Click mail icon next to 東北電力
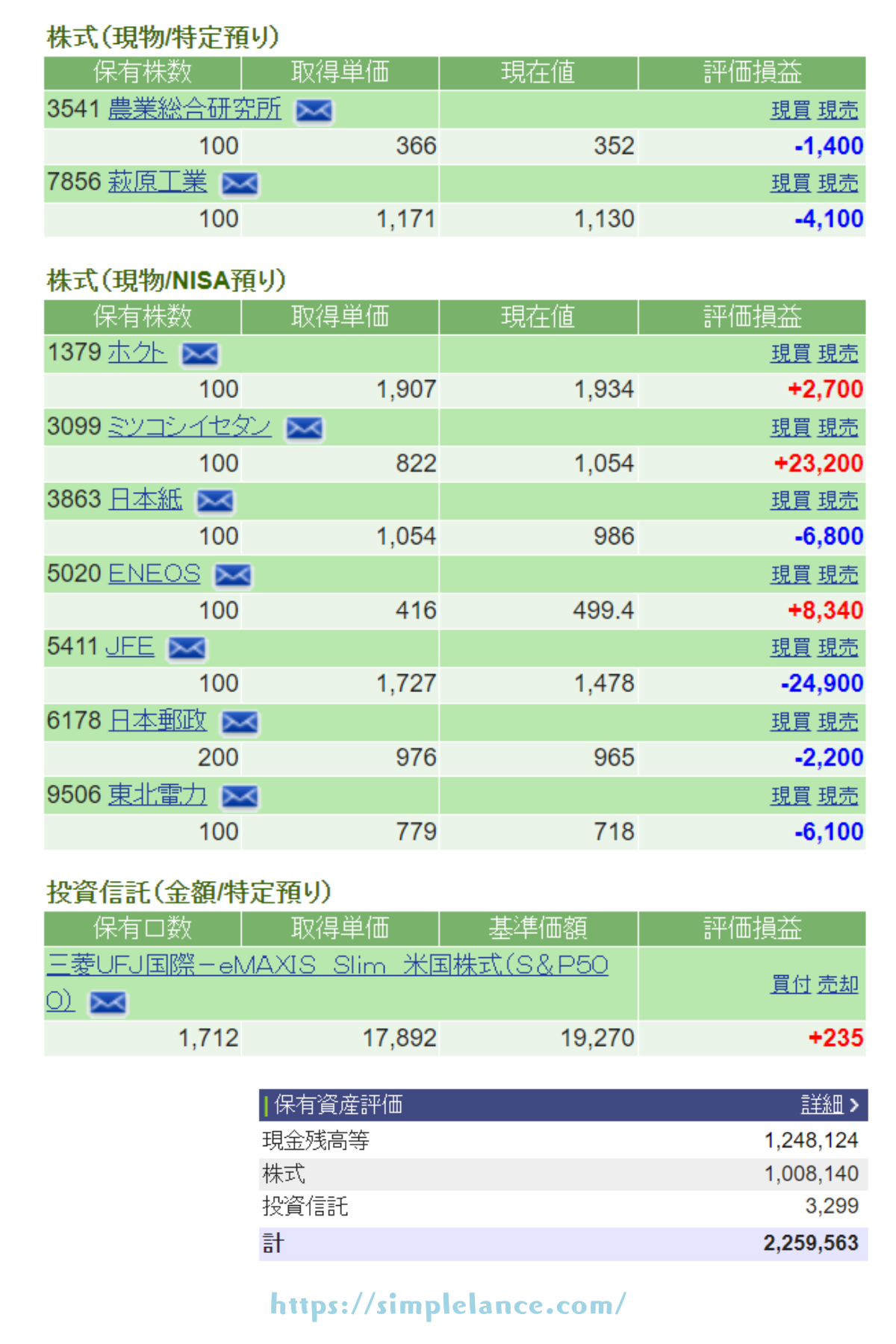Viewport: 896px width, 1344px height. pos(240,797)
